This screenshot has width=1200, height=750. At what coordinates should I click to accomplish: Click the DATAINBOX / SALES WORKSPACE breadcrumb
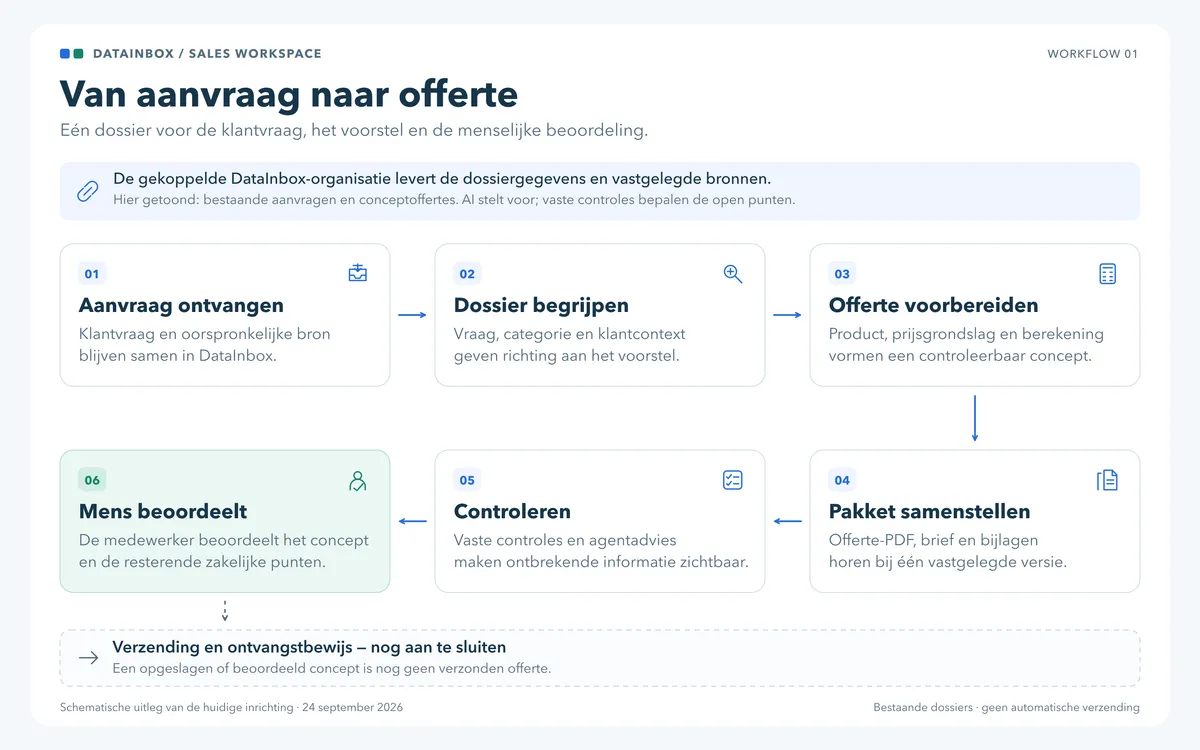[207, 53]
